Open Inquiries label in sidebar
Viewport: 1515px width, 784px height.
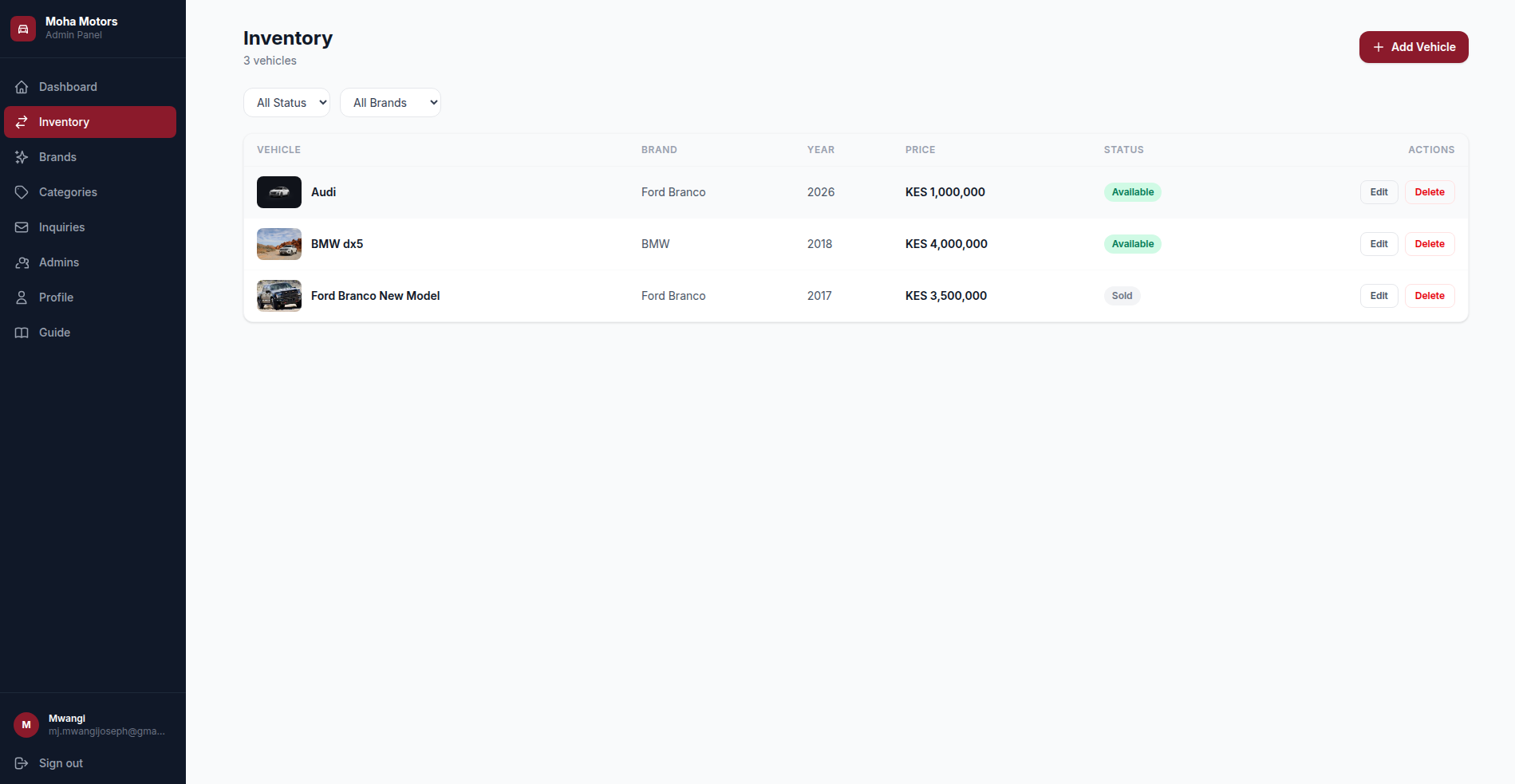61,227
